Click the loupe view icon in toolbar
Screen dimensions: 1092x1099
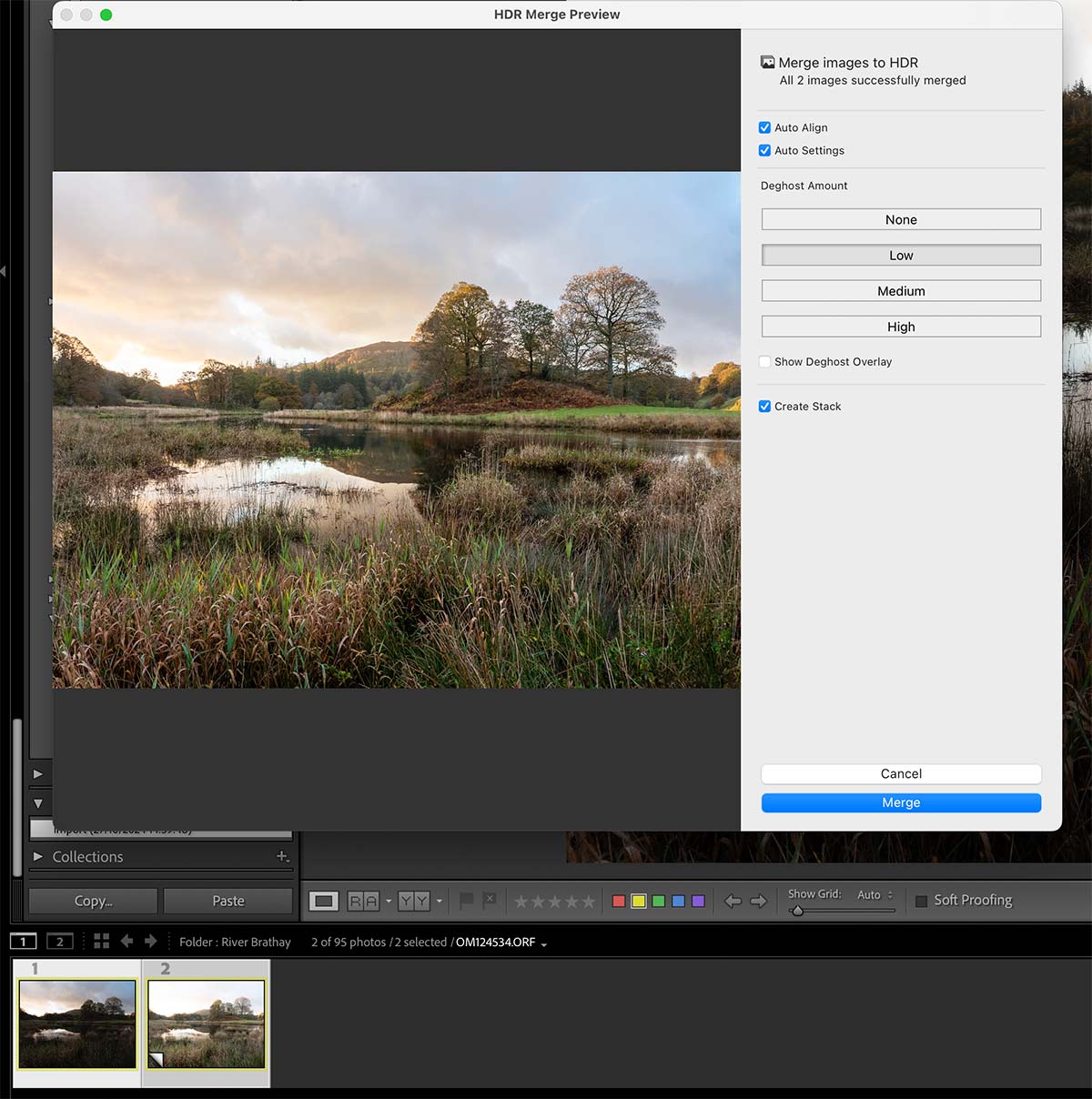(323, 901)
